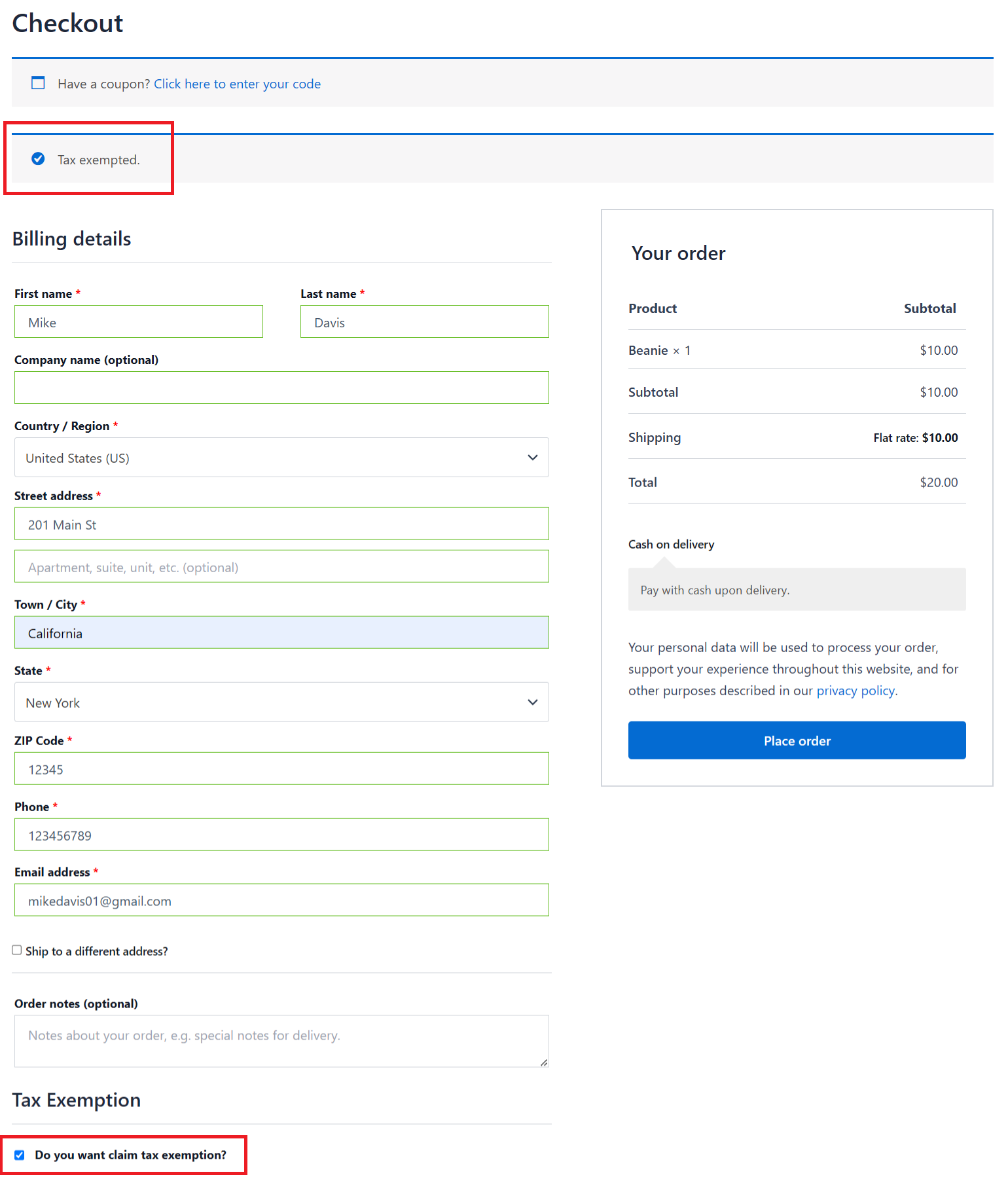Focus the Apartment, suite, unit field

click(x=281, y=567)
